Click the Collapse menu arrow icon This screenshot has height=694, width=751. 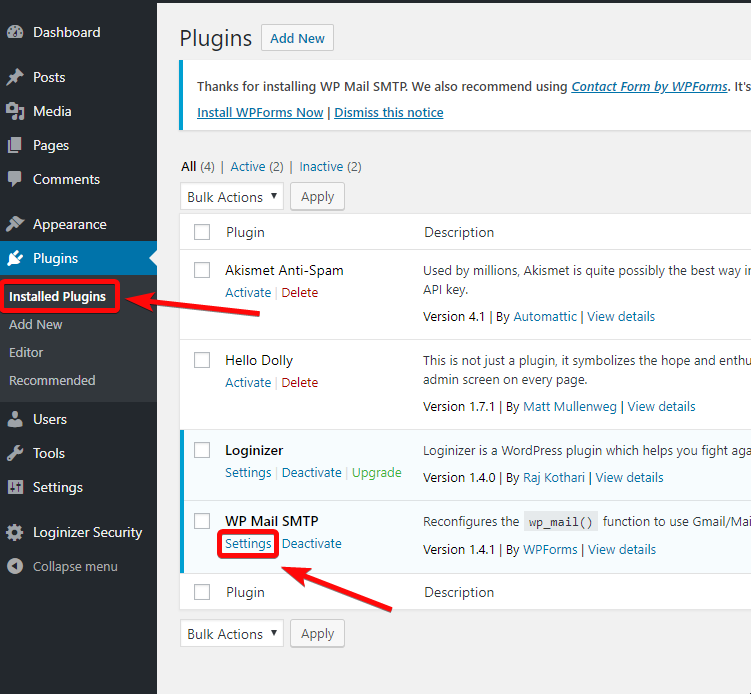(15, 566)
